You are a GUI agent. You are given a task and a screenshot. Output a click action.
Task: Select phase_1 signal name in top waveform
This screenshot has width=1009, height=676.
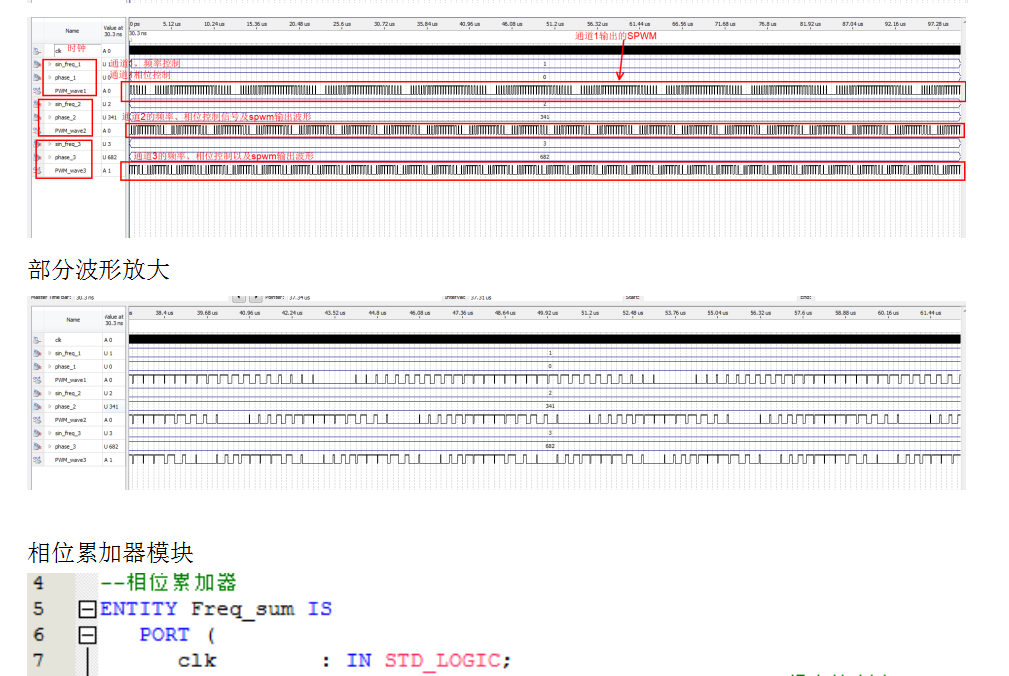(65, 77)
